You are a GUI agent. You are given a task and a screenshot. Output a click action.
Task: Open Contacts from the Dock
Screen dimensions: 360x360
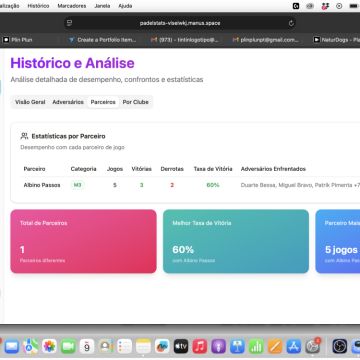[x=106, y=347]
